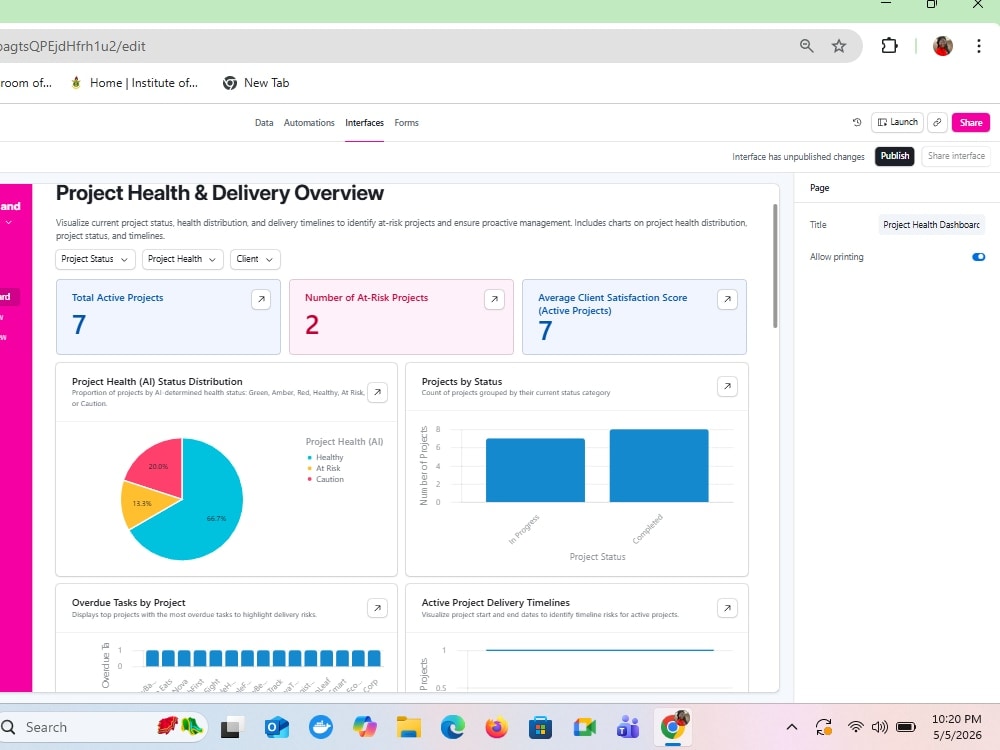Click the taskbar Search box
Screen dimensions: 1000x750
[x=102, y=727]
